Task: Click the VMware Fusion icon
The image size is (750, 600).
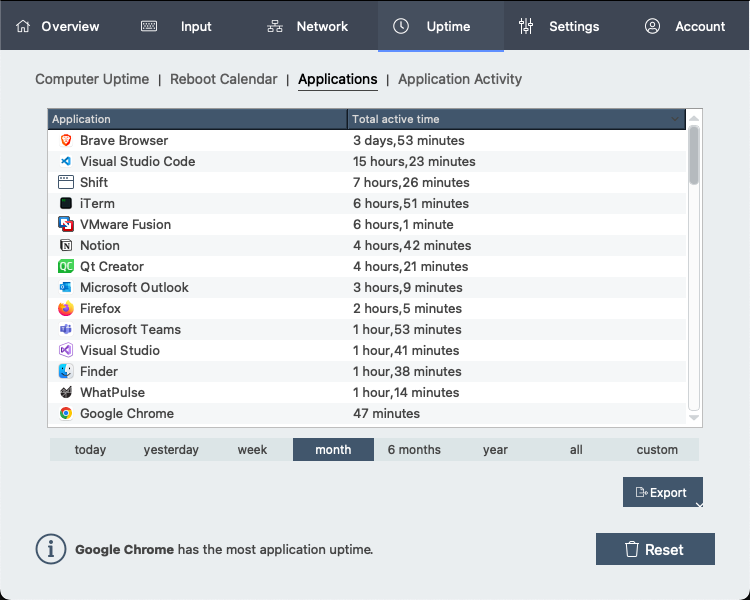Action: tap(66, 225)
